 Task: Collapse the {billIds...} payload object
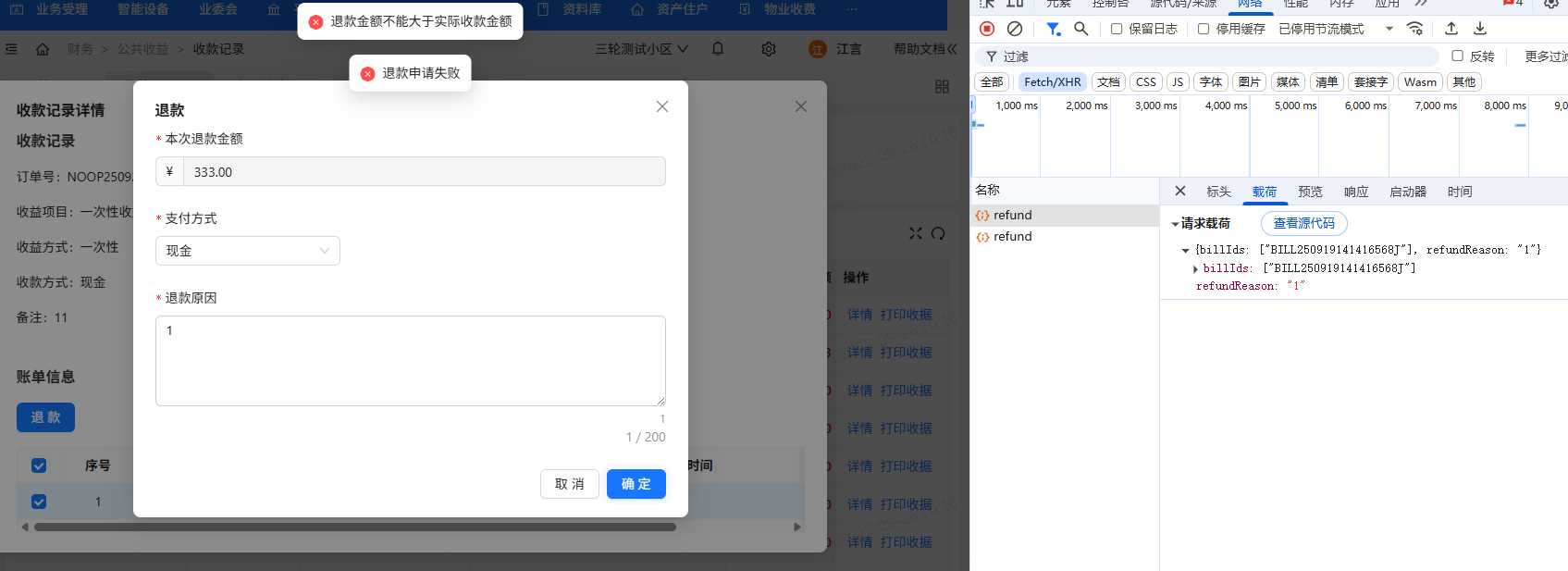(x=1186, y=250)
